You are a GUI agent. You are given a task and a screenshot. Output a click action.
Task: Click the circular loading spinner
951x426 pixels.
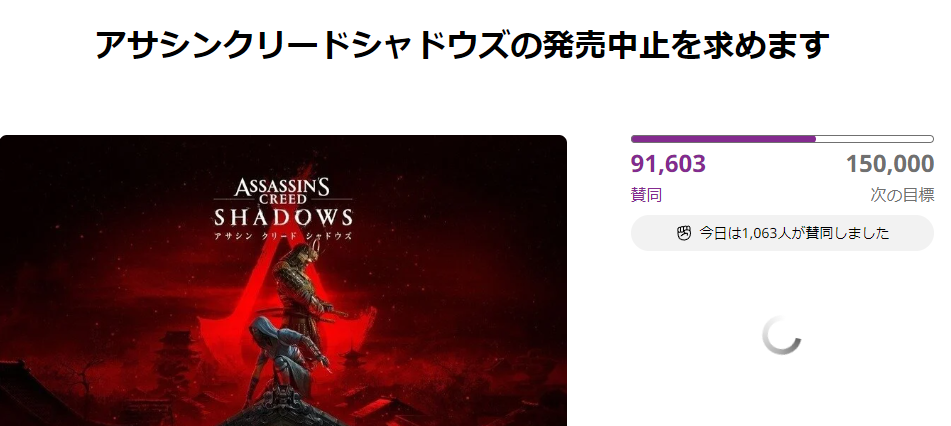pos(782,335)
